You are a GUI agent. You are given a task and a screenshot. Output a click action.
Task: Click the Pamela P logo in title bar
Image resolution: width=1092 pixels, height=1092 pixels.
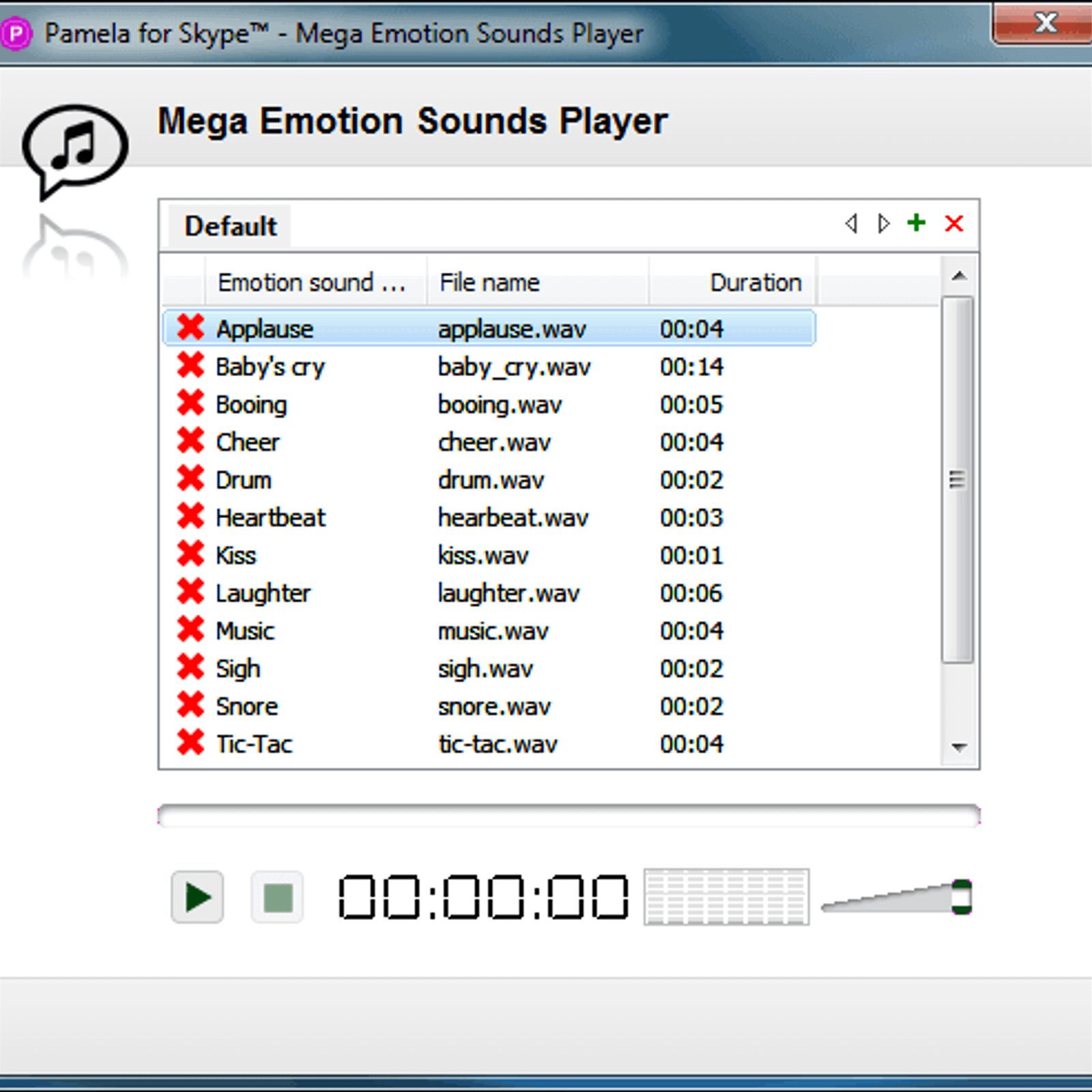coord(16,33)
